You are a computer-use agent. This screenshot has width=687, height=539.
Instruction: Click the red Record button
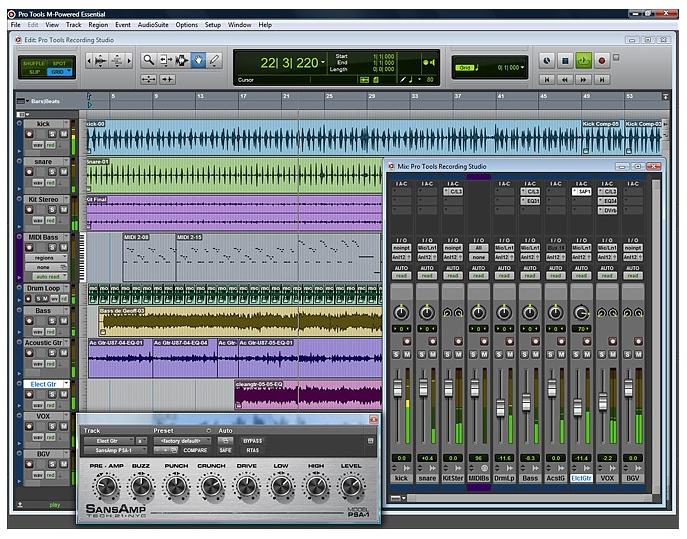point(602,60)
